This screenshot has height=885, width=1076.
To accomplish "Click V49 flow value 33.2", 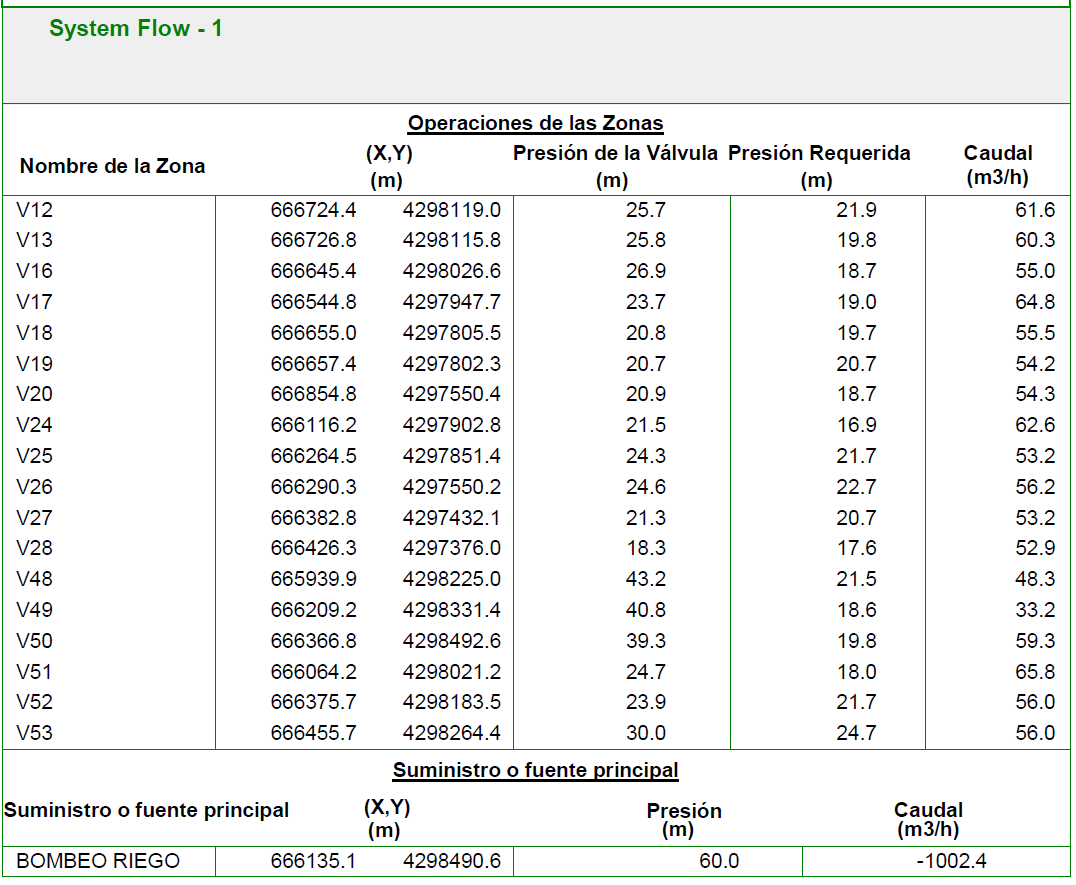I will click(1035, 610).
